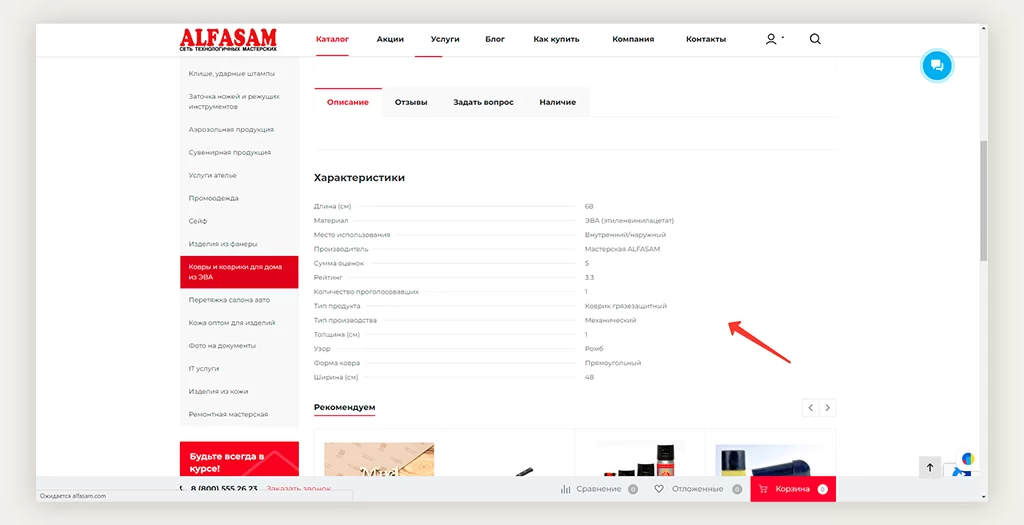Switch to the Отзывы tab

click(411, 102)
